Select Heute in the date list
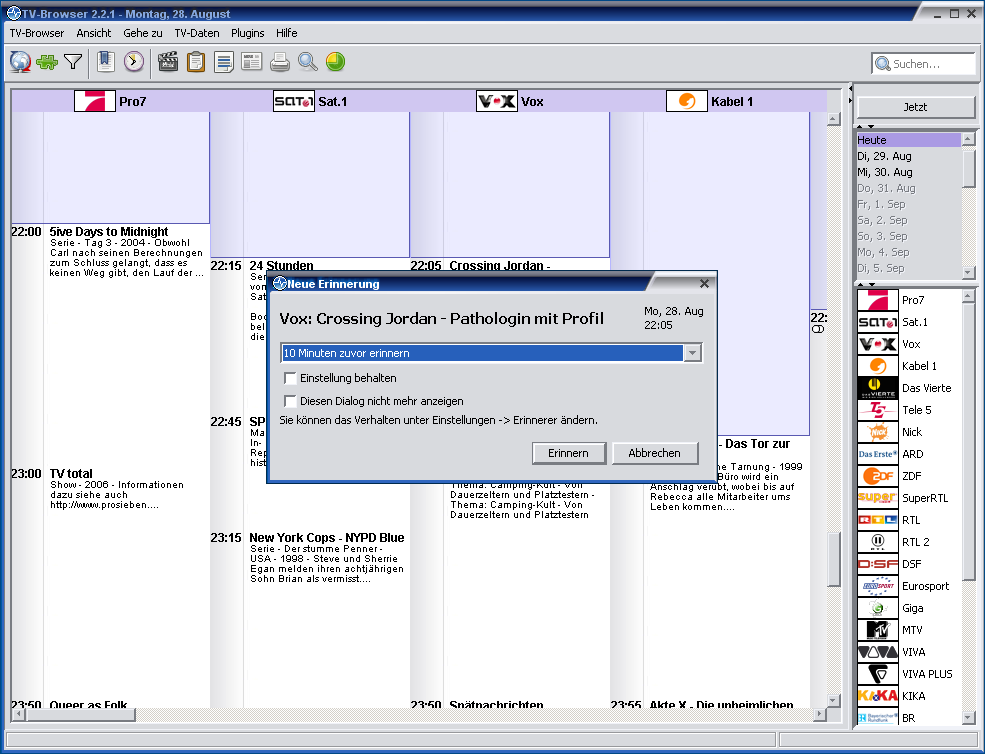Image resolution: width=985 pixels, height=754 pixels. [x=909, y=140]
